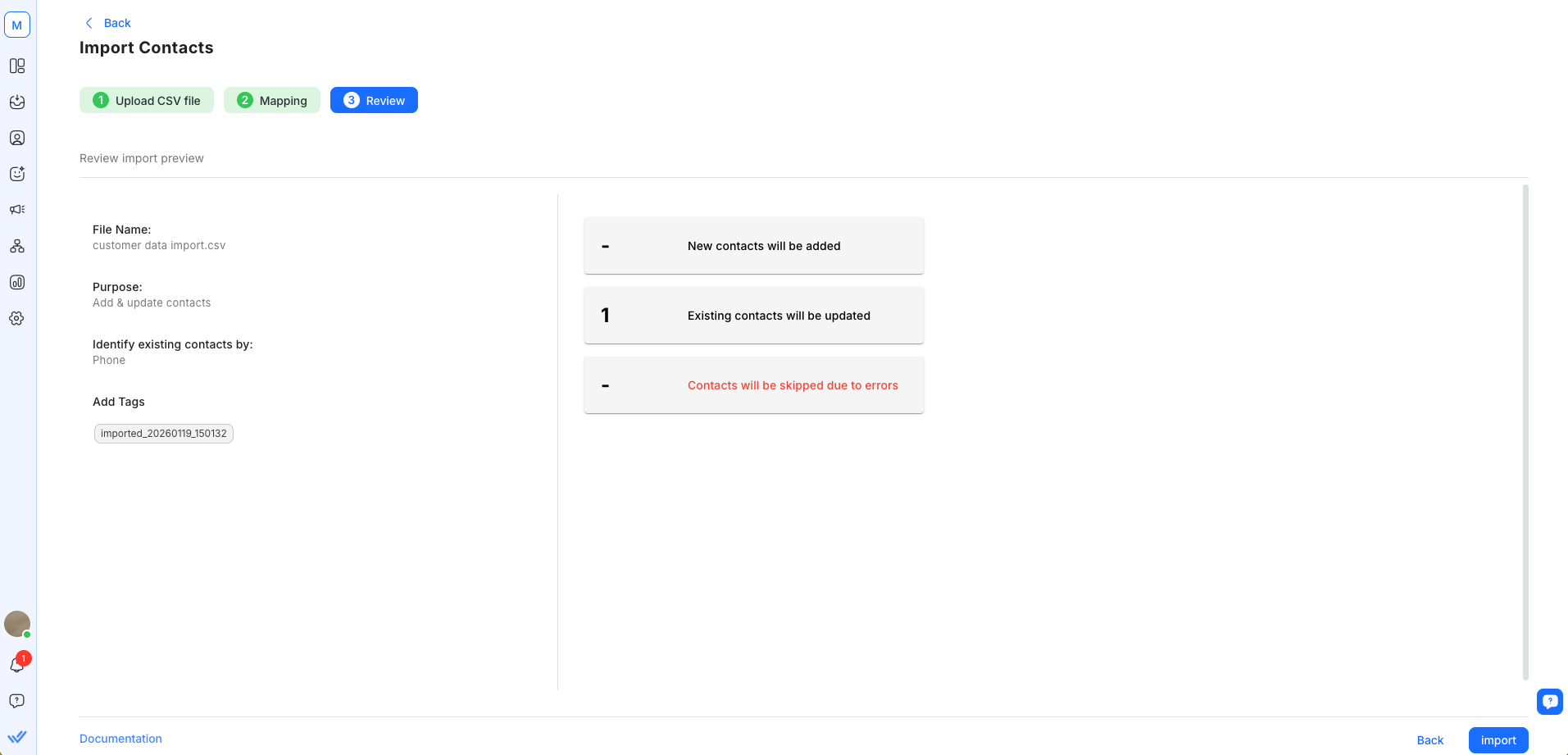This screenshot has width=1568, height=755.
Task: Click the smiley face sparkle icon
Action: (x=17, y=174)
